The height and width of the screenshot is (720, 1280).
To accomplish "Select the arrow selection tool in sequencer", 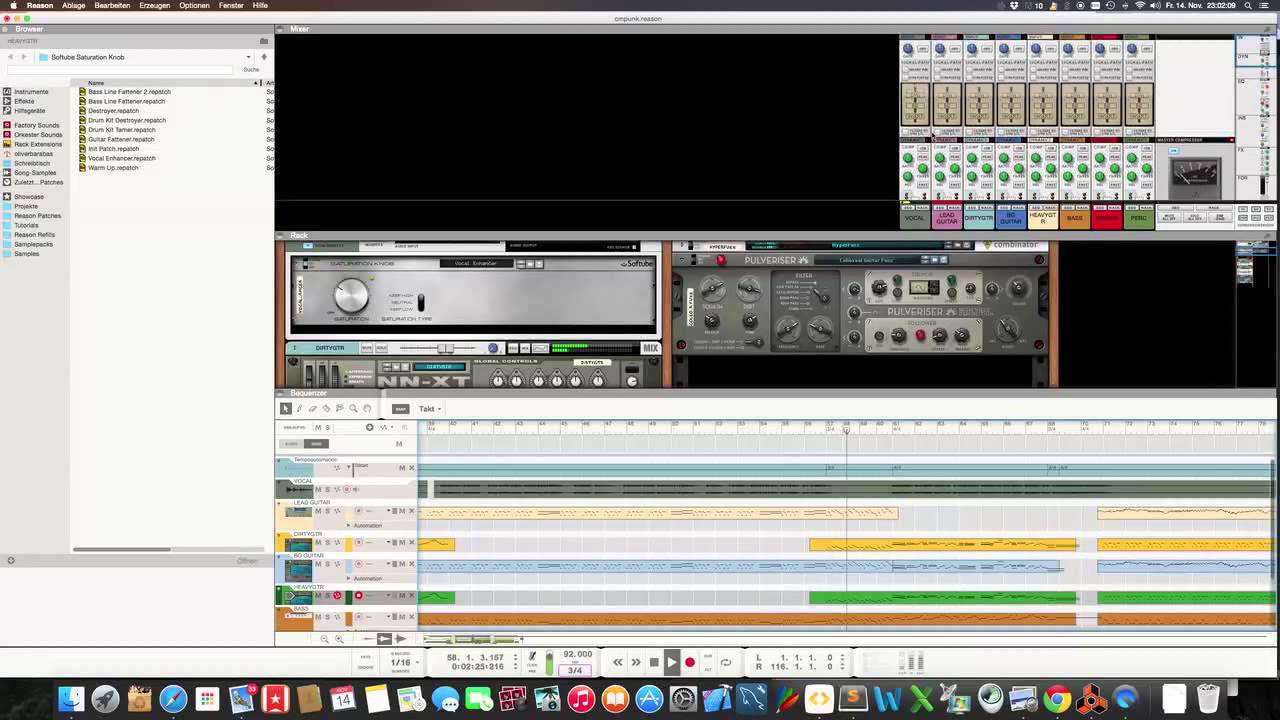I will (x=285, y=408).
